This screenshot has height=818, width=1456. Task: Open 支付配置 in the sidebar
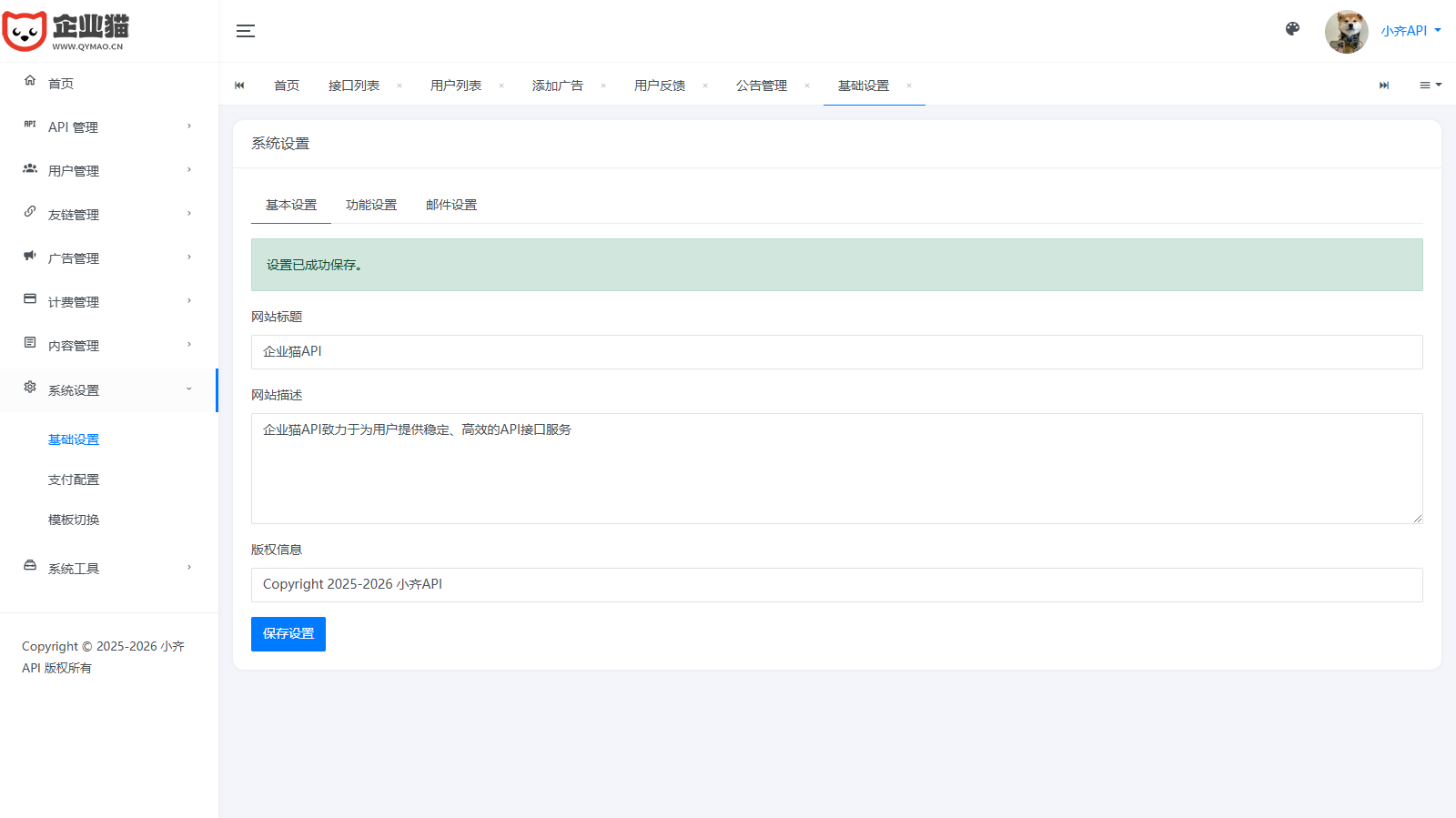(x=74, y=480)
